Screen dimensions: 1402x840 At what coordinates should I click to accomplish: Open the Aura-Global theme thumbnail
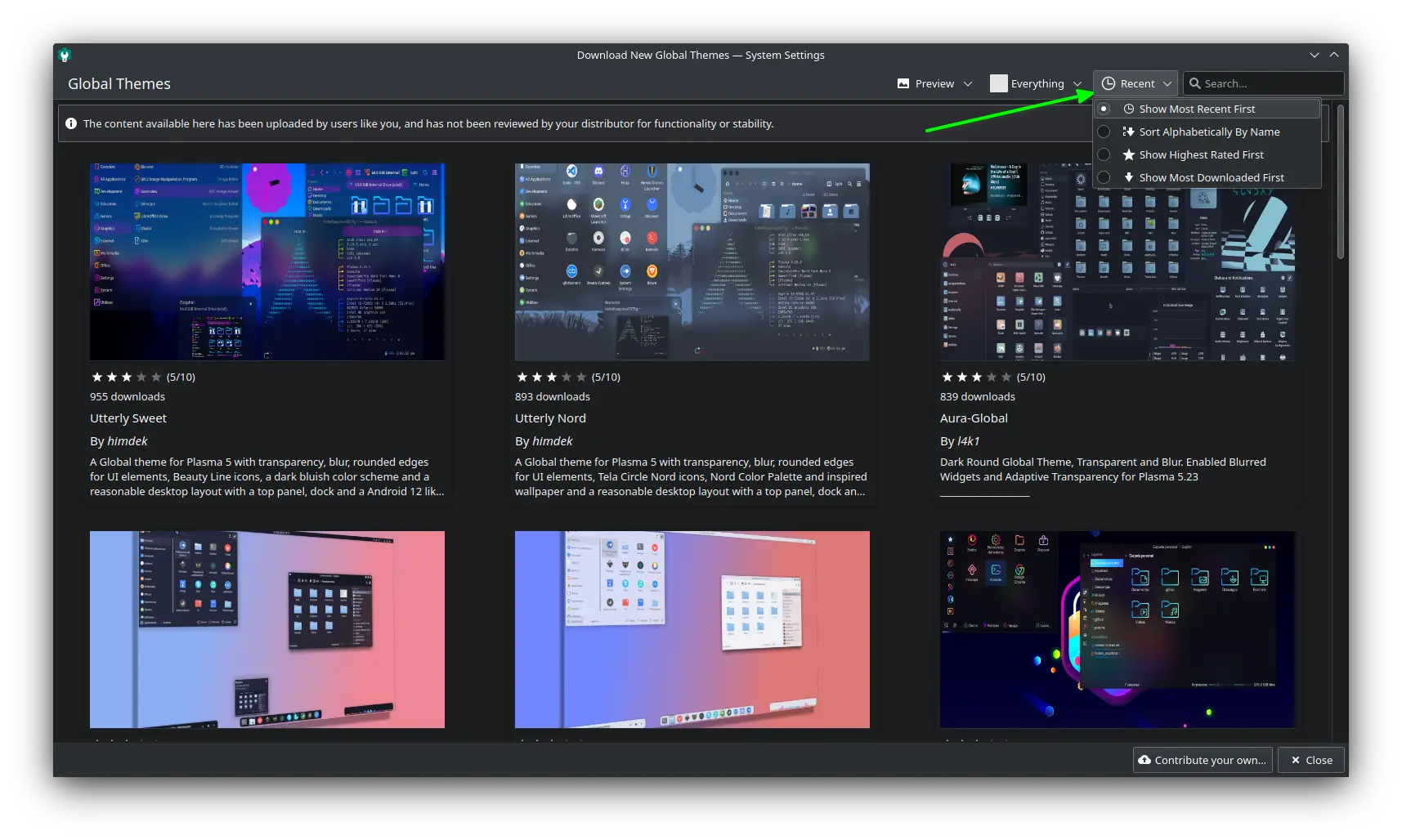(1118, 261)
